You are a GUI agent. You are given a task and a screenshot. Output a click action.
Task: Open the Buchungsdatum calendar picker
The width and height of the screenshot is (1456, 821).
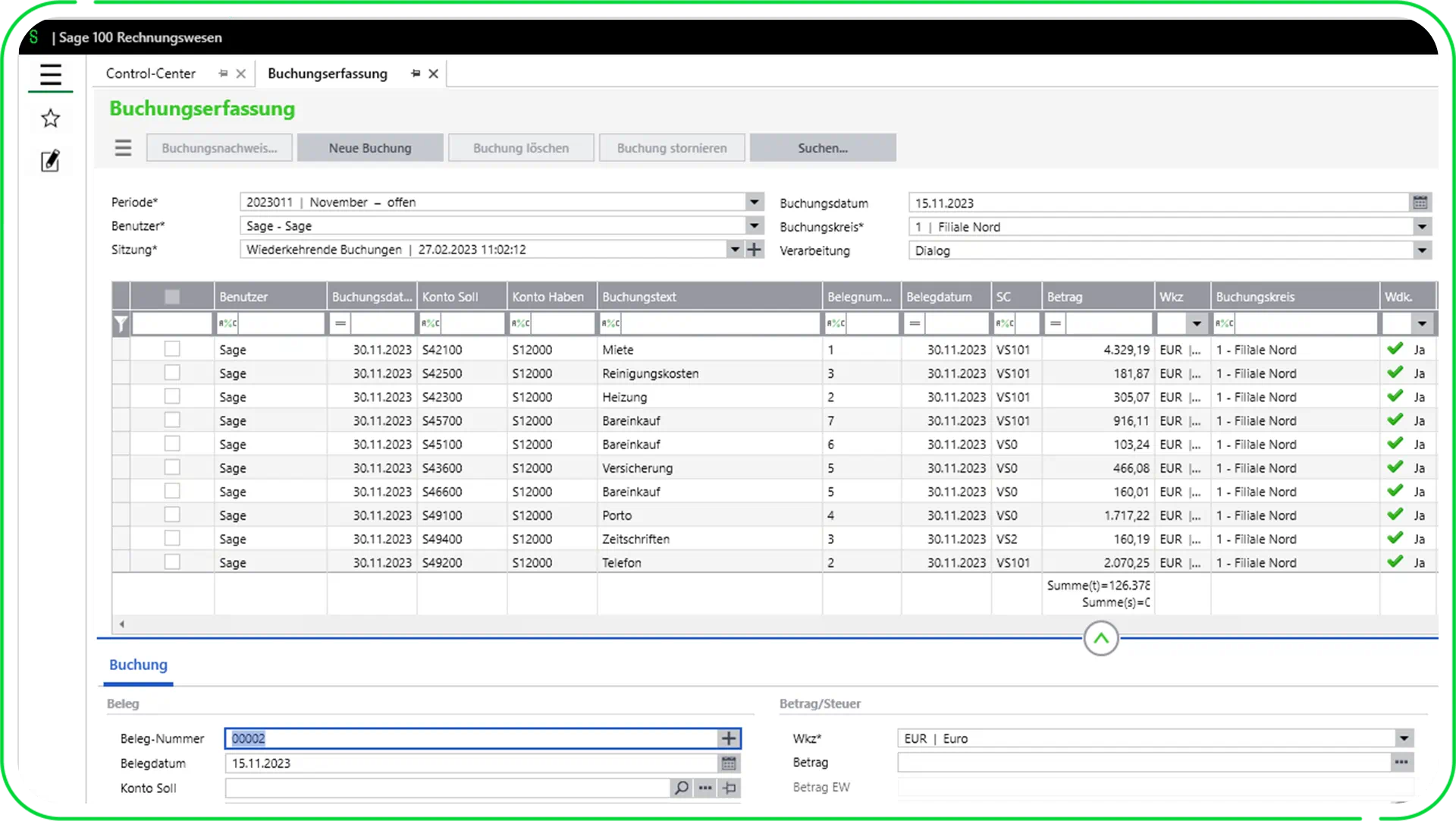click(1420, 203)
